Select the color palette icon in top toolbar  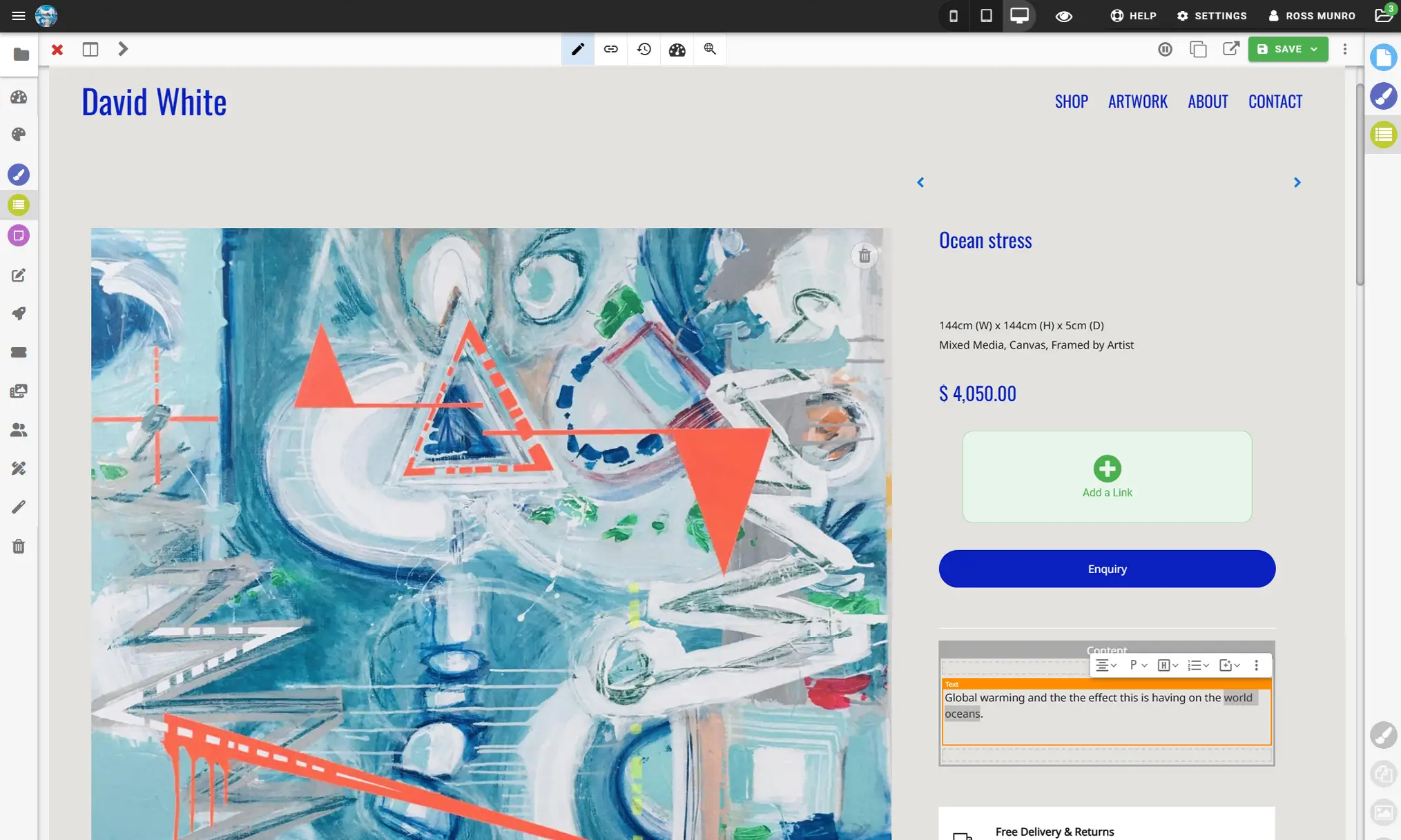coord(677,49)
